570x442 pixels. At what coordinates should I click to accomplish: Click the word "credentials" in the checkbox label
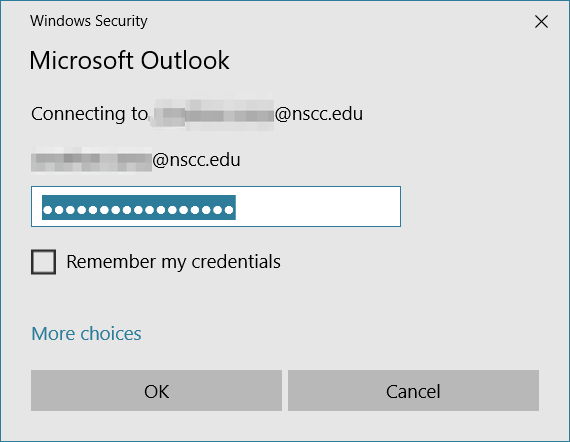point(236,262)
